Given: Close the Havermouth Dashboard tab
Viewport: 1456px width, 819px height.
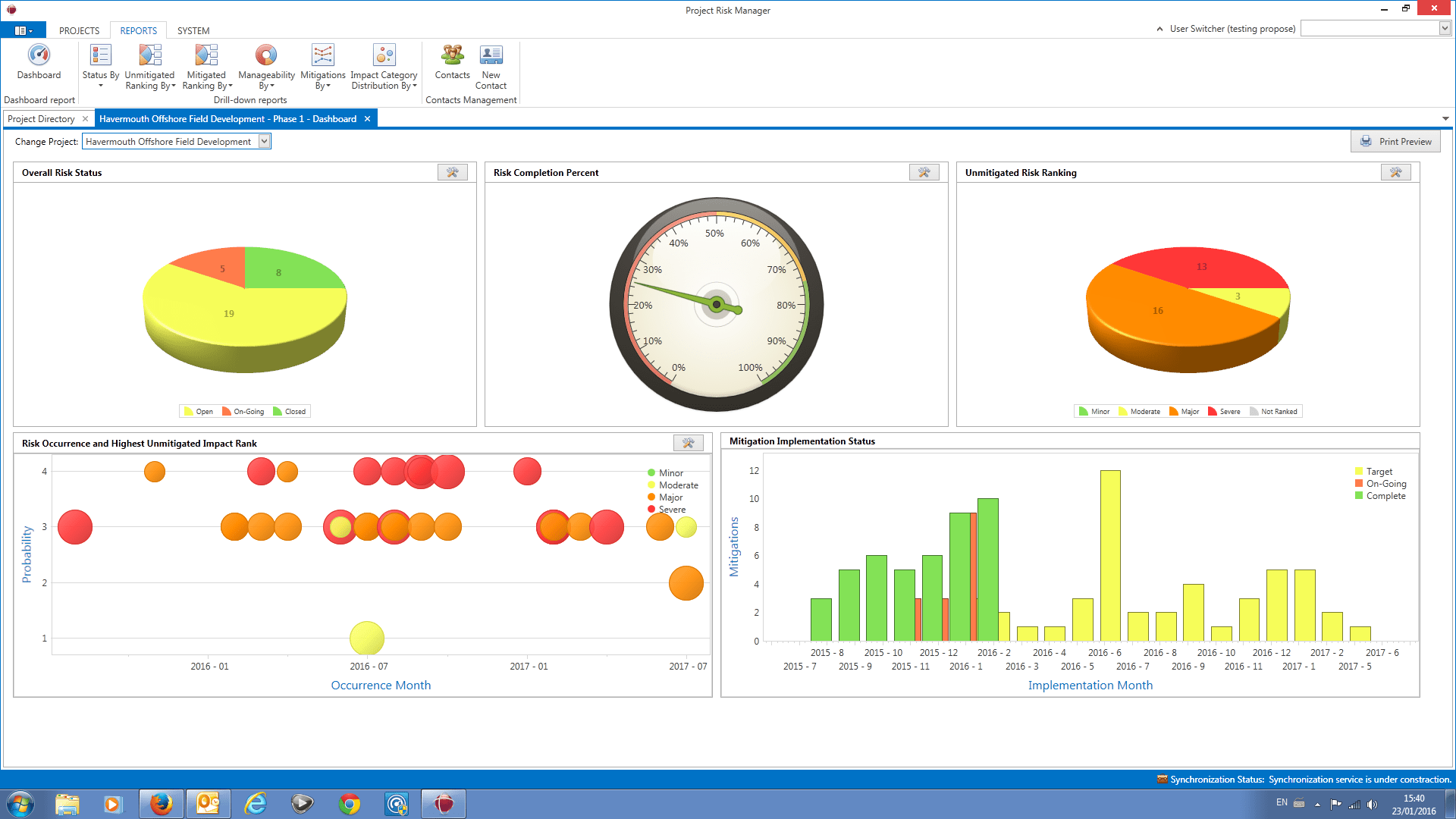Looking at the screenshot, I should click(x=367, y=119).
